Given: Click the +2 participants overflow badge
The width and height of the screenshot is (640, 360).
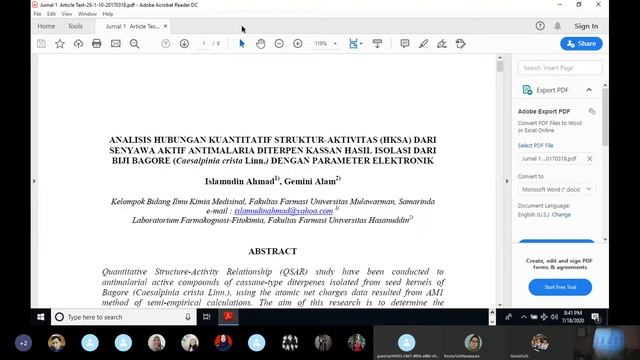Looking at the screenshot, I should [23, 343].
